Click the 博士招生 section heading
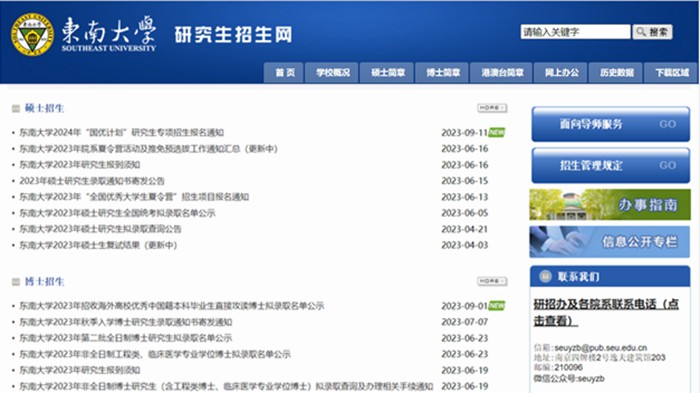This screenshot has height=393, width=700. point(44,281)
